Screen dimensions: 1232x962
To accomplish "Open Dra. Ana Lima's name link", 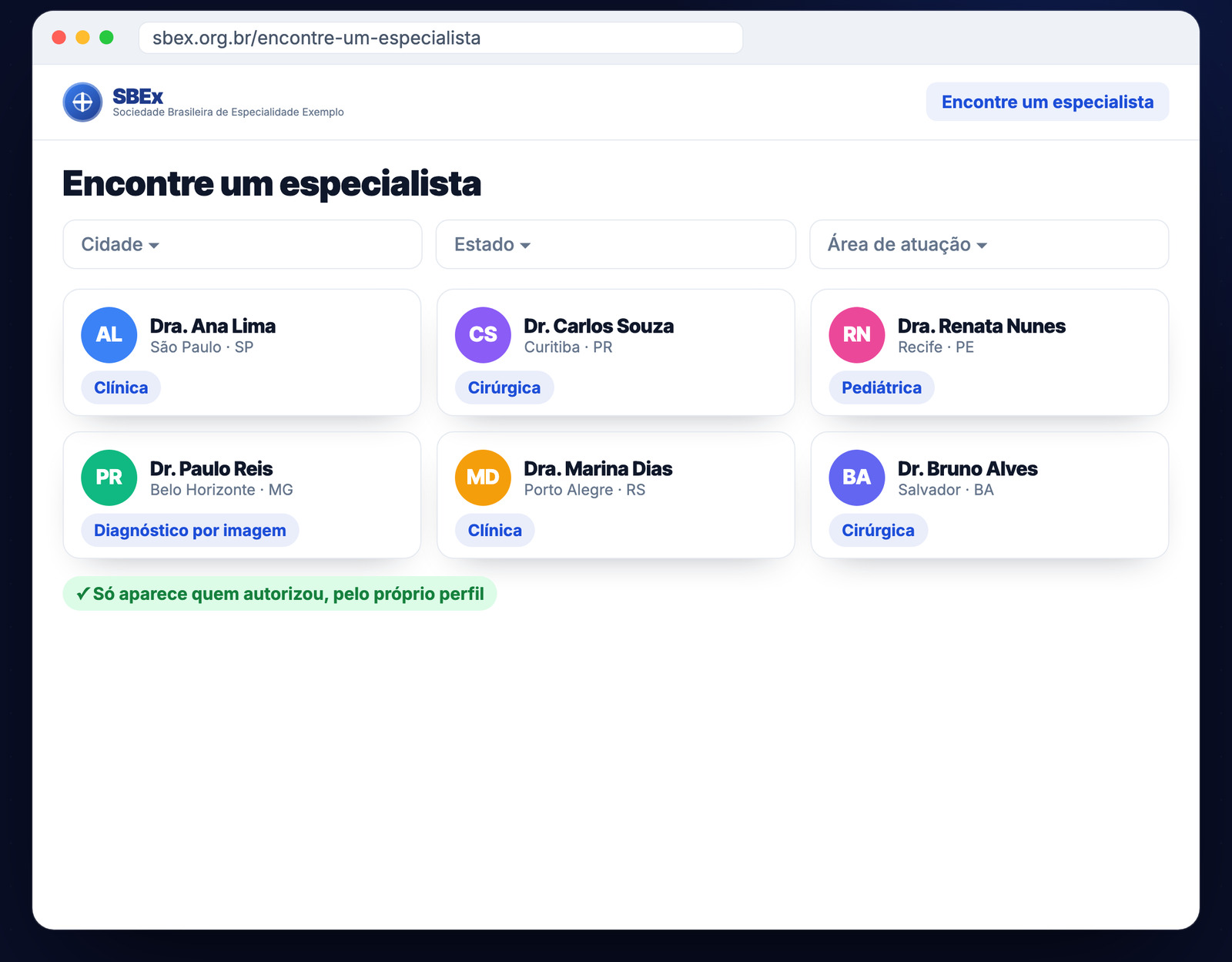I will (x=213, y=326).
